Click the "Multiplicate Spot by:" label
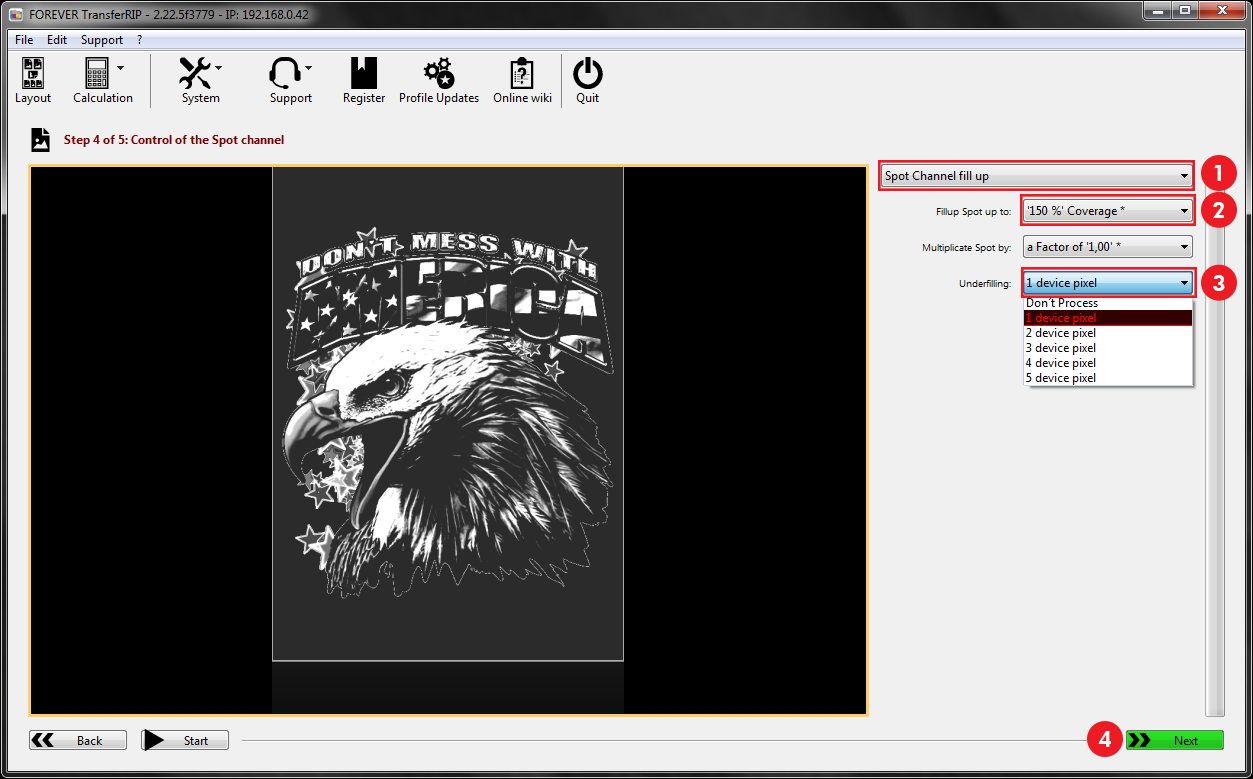Viewport: 1253px width, 779px height. [x=967, y=247]
